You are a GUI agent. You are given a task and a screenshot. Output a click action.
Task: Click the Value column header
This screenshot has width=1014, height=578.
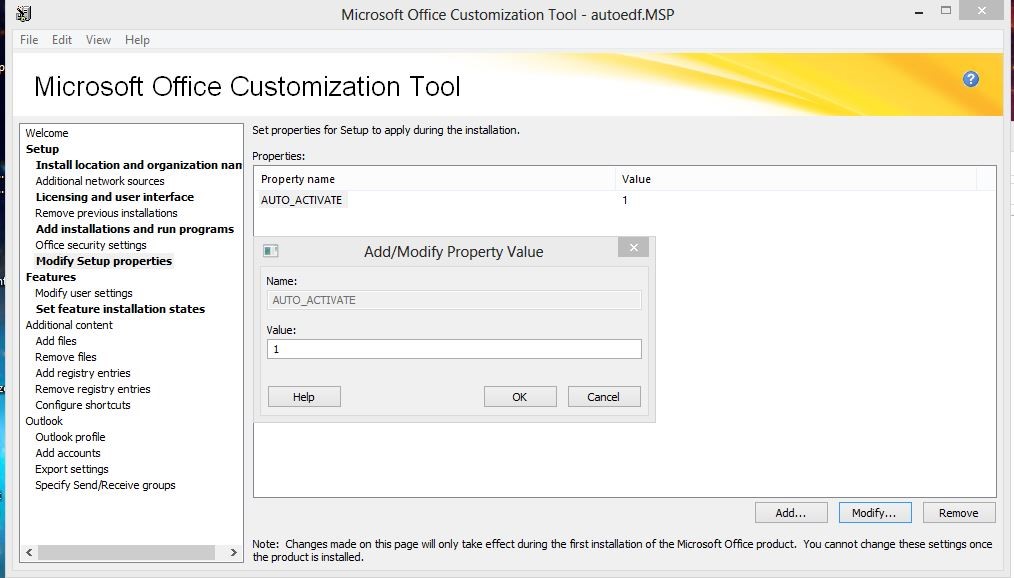click(795, 179)
